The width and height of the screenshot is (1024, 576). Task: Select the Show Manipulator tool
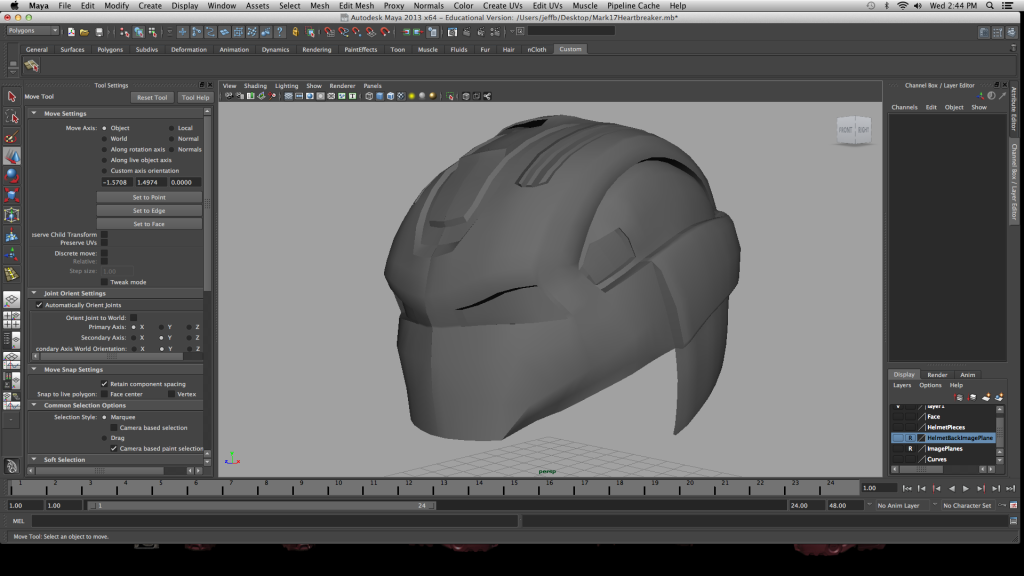click(12, 255)
